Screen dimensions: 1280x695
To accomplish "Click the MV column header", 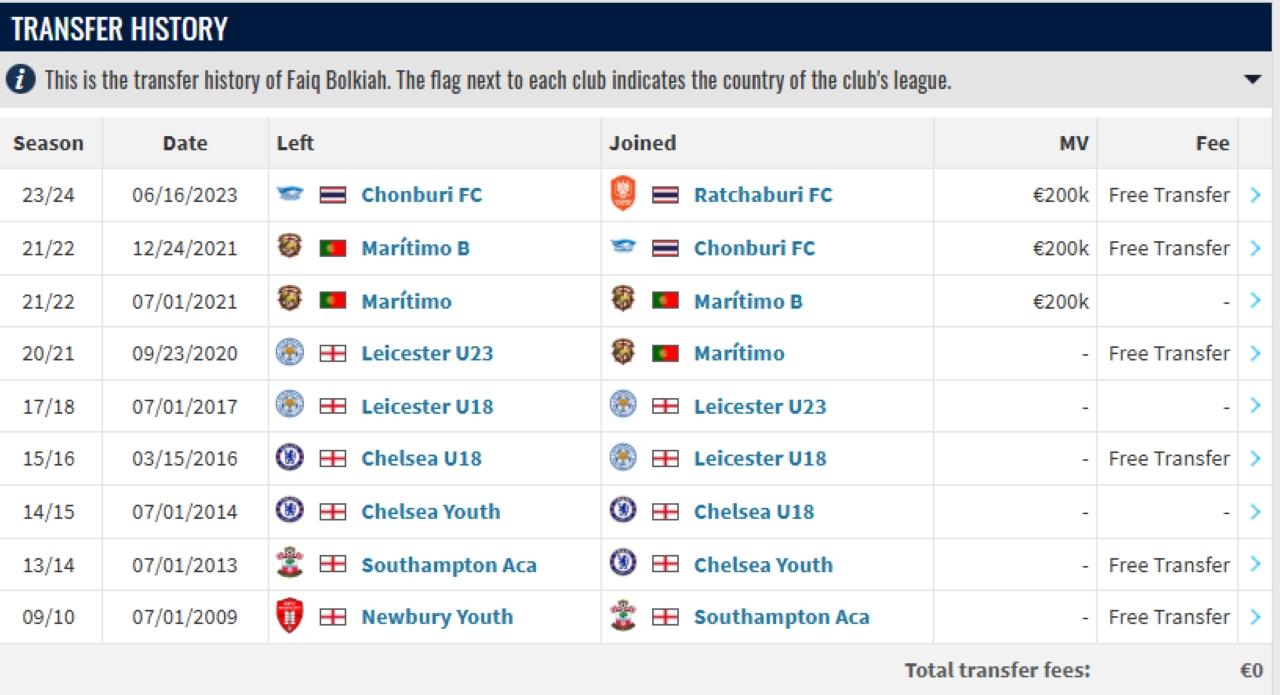I will click(1073, 143).
